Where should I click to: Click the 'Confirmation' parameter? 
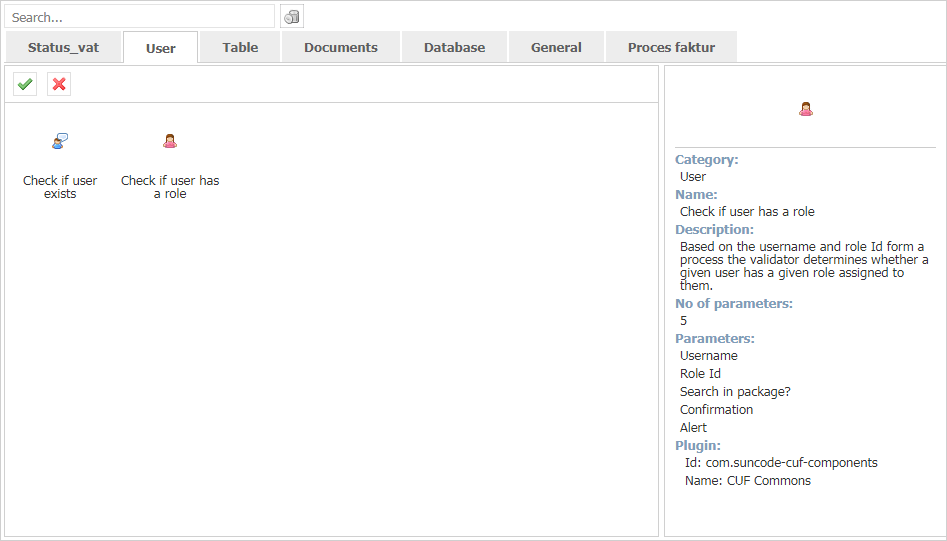point(716,409)
